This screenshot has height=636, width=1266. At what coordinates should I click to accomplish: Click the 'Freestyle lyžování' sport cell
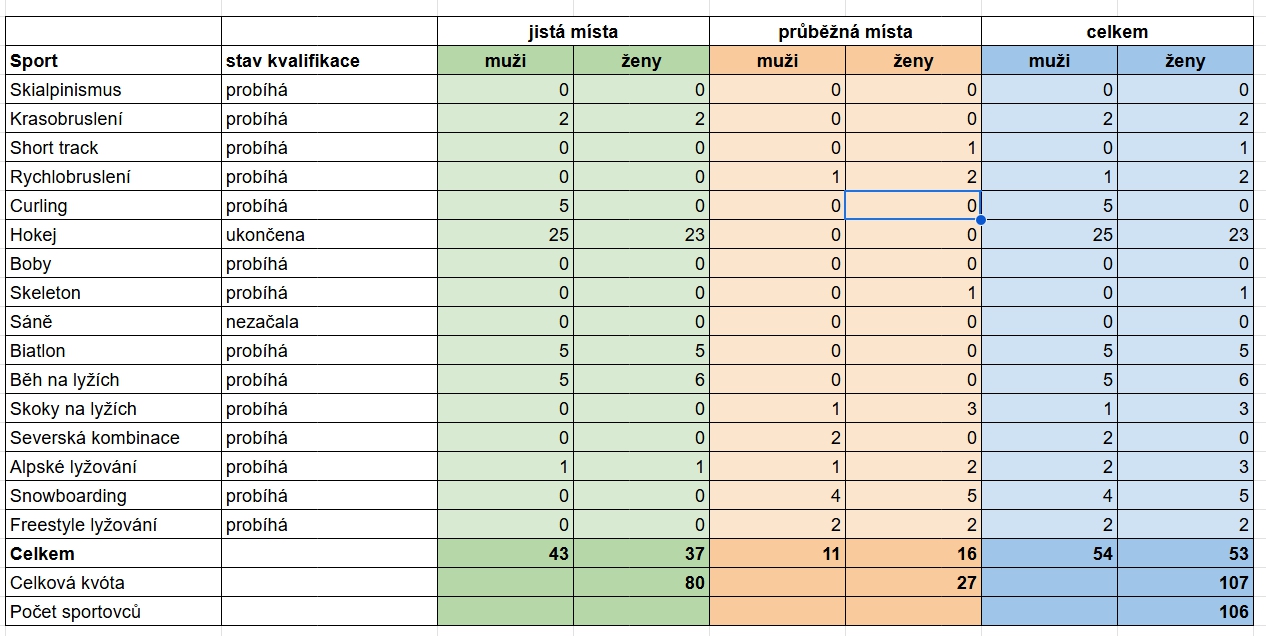coord(114,525)
